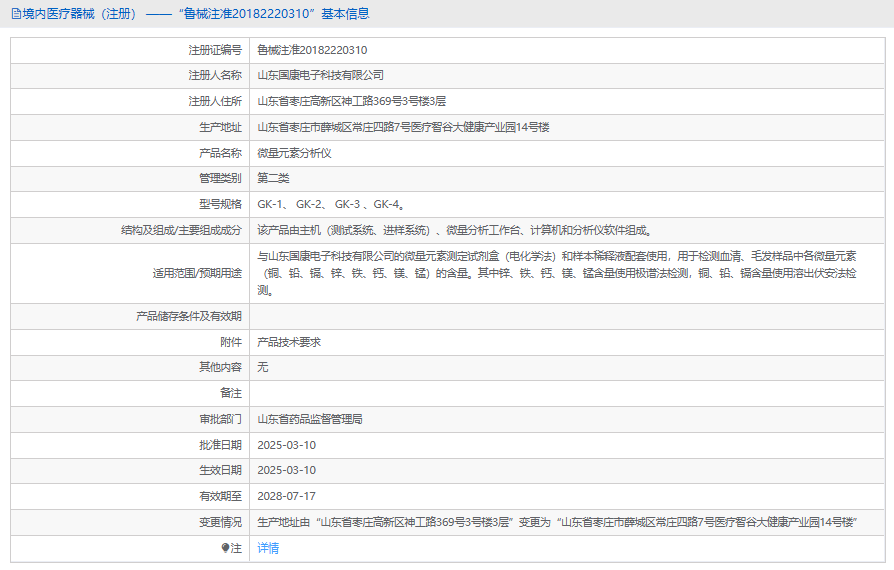Click the label 有效期至
This screenshot has width=894, height=570.
pyautogui.click(x=220, y=496)
